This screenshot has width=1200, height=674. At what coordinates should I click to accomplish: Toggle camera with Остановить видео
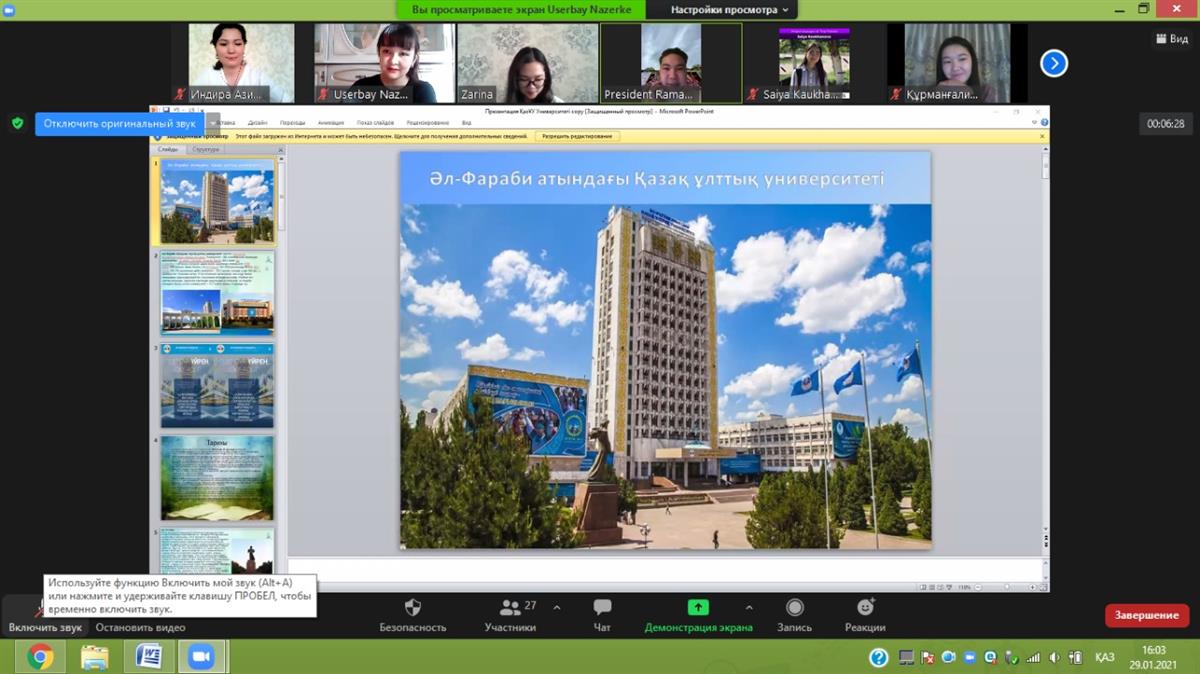140,627
